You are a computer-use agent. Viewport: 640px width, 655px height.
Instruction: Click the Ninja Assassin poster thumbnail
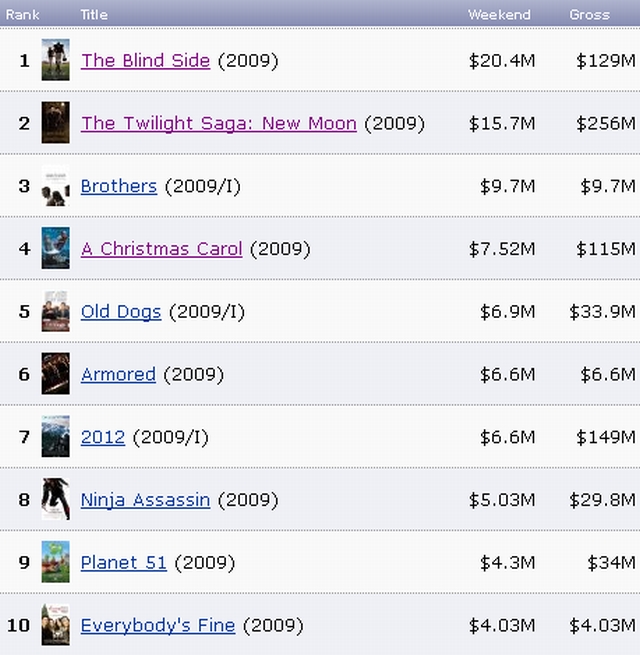point(55,499)
